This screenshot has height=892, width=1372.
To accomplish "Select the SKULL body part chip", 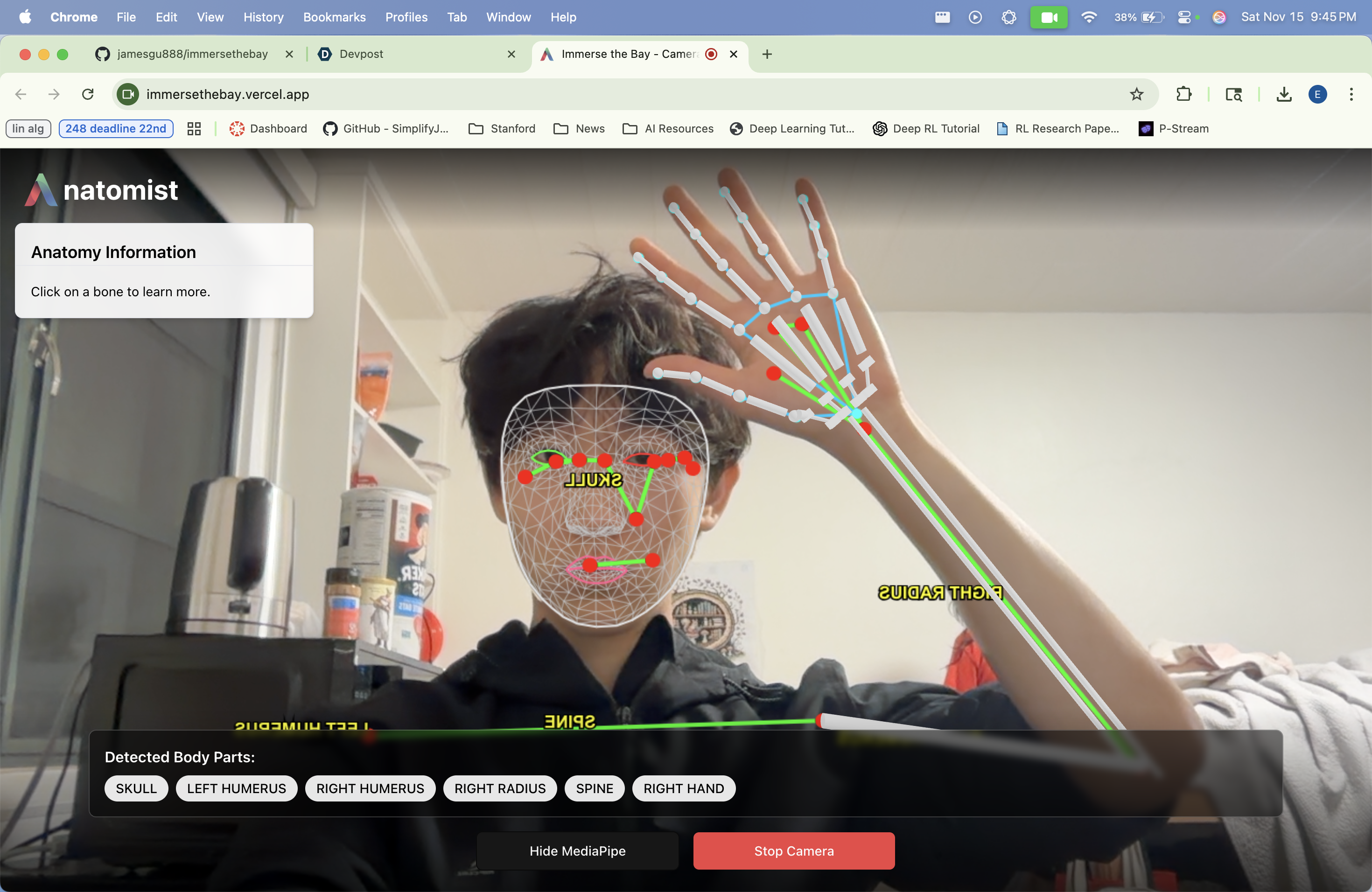I will coord(136,788).
